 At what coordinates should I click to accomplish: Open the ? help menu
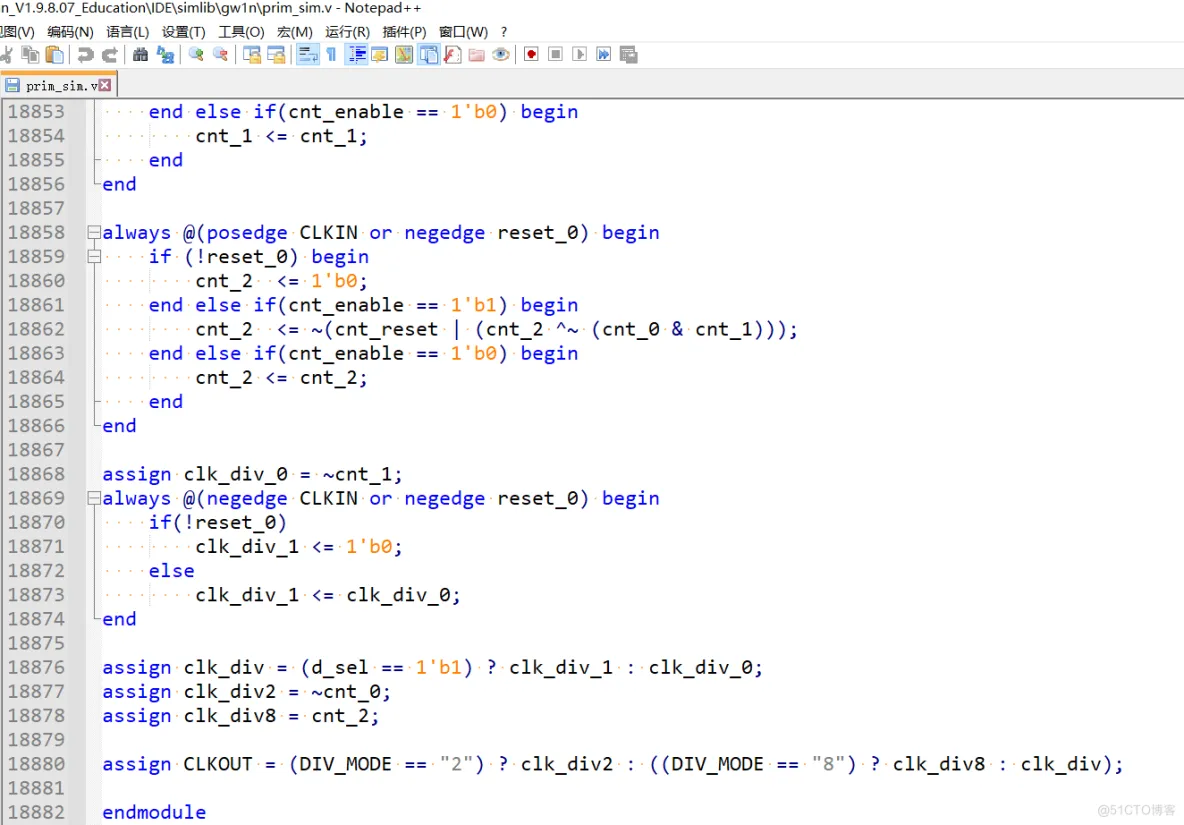coord(504,32)
